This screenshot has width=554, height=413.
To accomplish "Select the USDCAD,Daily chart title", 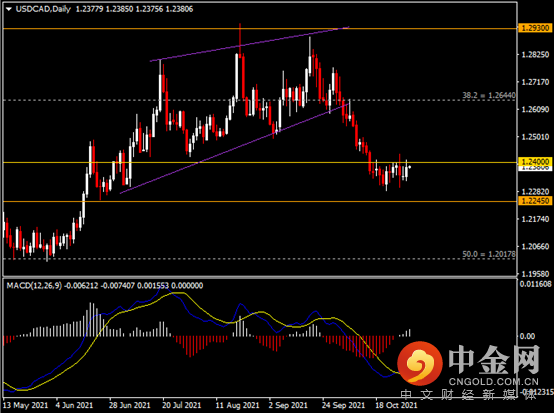I will pos(43,9).
